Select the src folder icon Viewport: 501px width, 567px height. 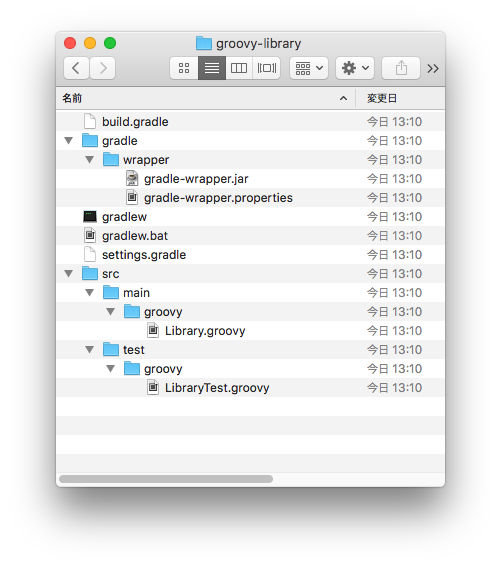point(90,273)
